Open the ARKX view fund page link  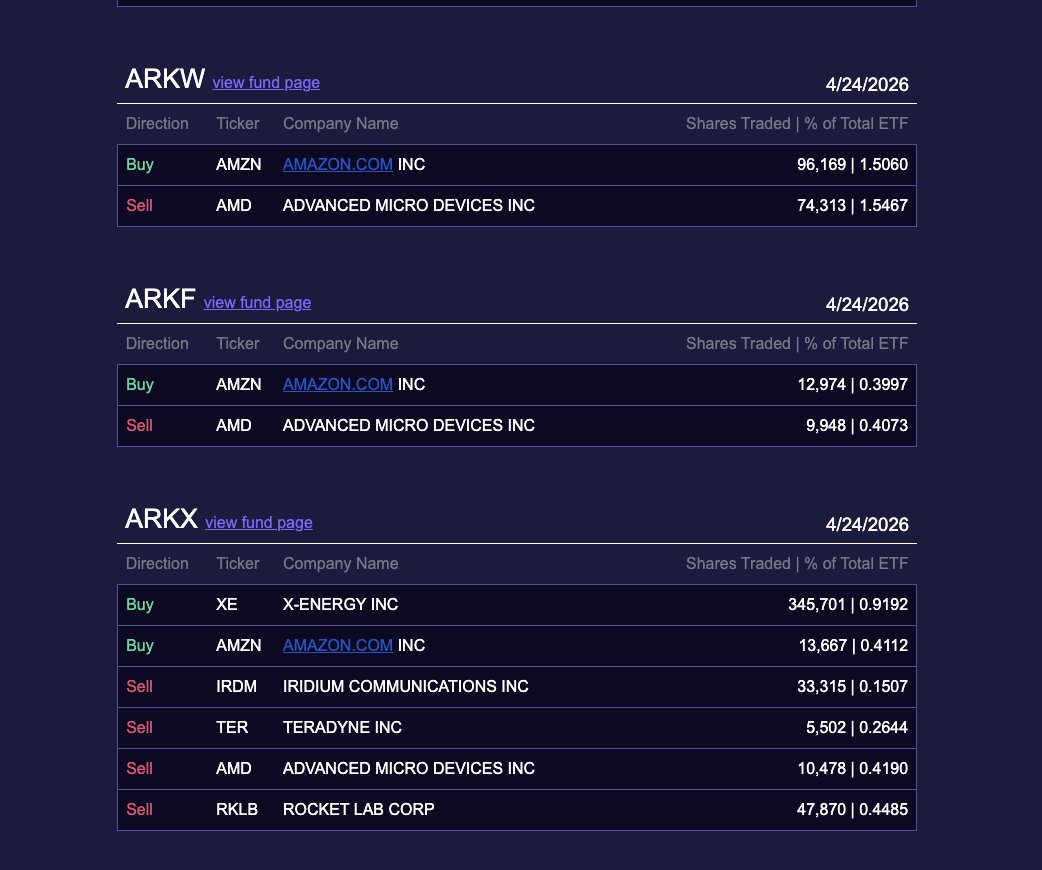pyautogui.click(x=259, y=523)
